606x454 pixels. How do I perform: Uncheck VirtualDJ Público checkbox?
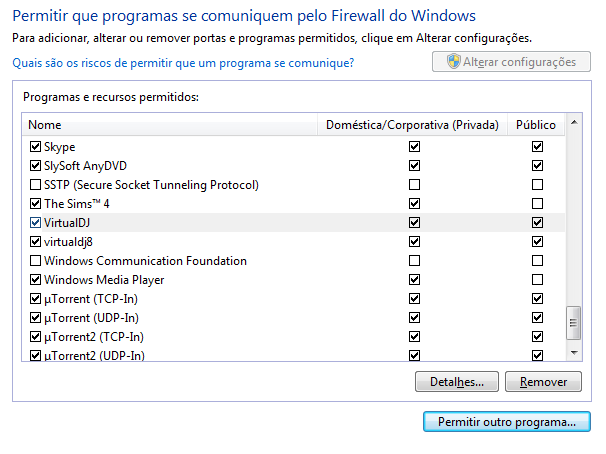(x=537, y=222)
